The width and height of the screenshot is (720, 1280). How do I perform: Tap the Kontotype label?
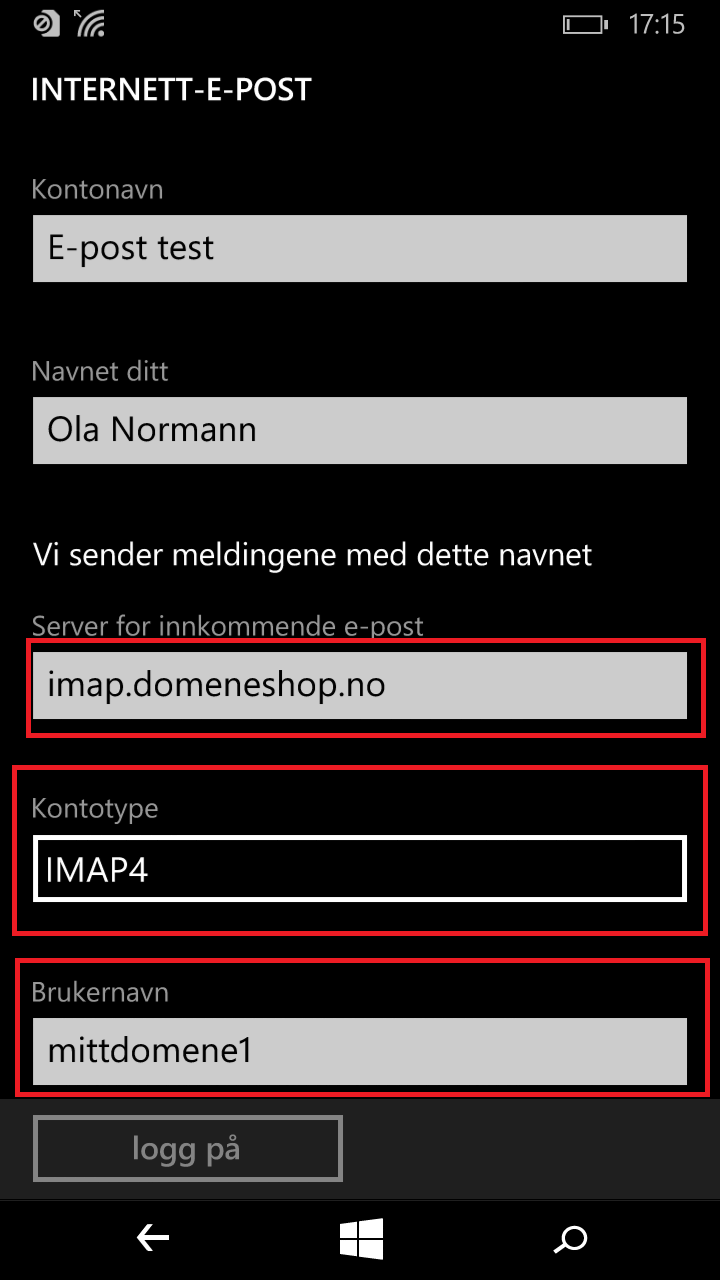tap(95, 808)
